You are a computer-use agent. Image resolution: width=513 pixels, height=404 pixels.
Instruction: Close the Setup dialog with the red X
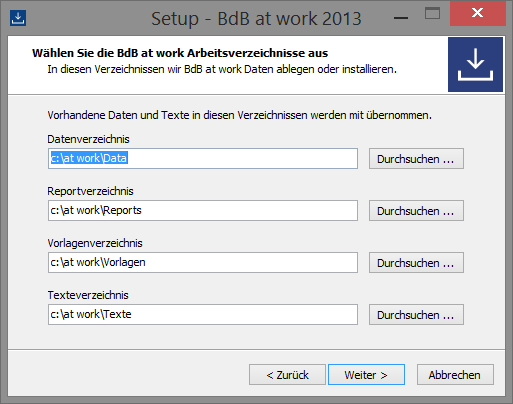(478, 13)
